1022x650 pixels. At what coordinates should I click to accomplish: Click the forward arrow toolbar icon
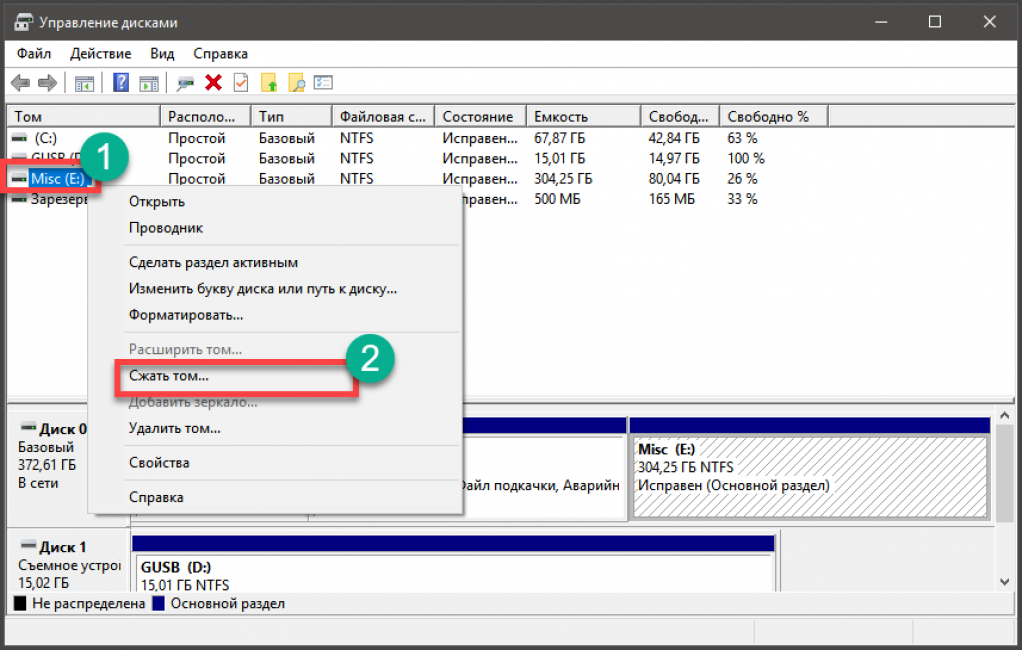[x=47, y=83]
